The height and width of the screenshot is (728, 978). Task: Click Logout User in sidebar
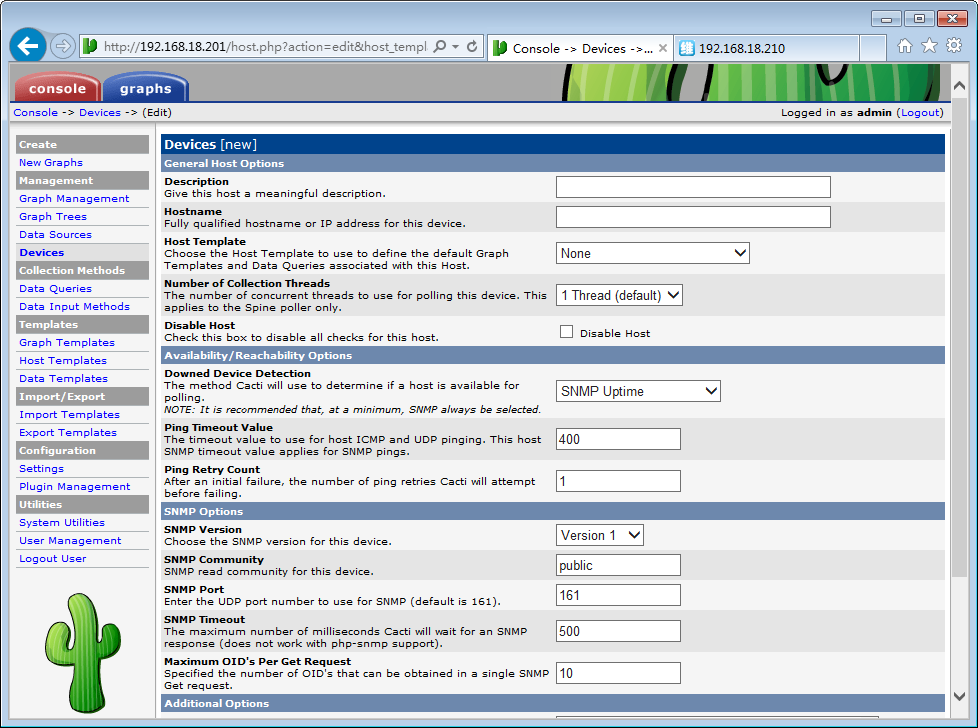[x=53, y=559]
